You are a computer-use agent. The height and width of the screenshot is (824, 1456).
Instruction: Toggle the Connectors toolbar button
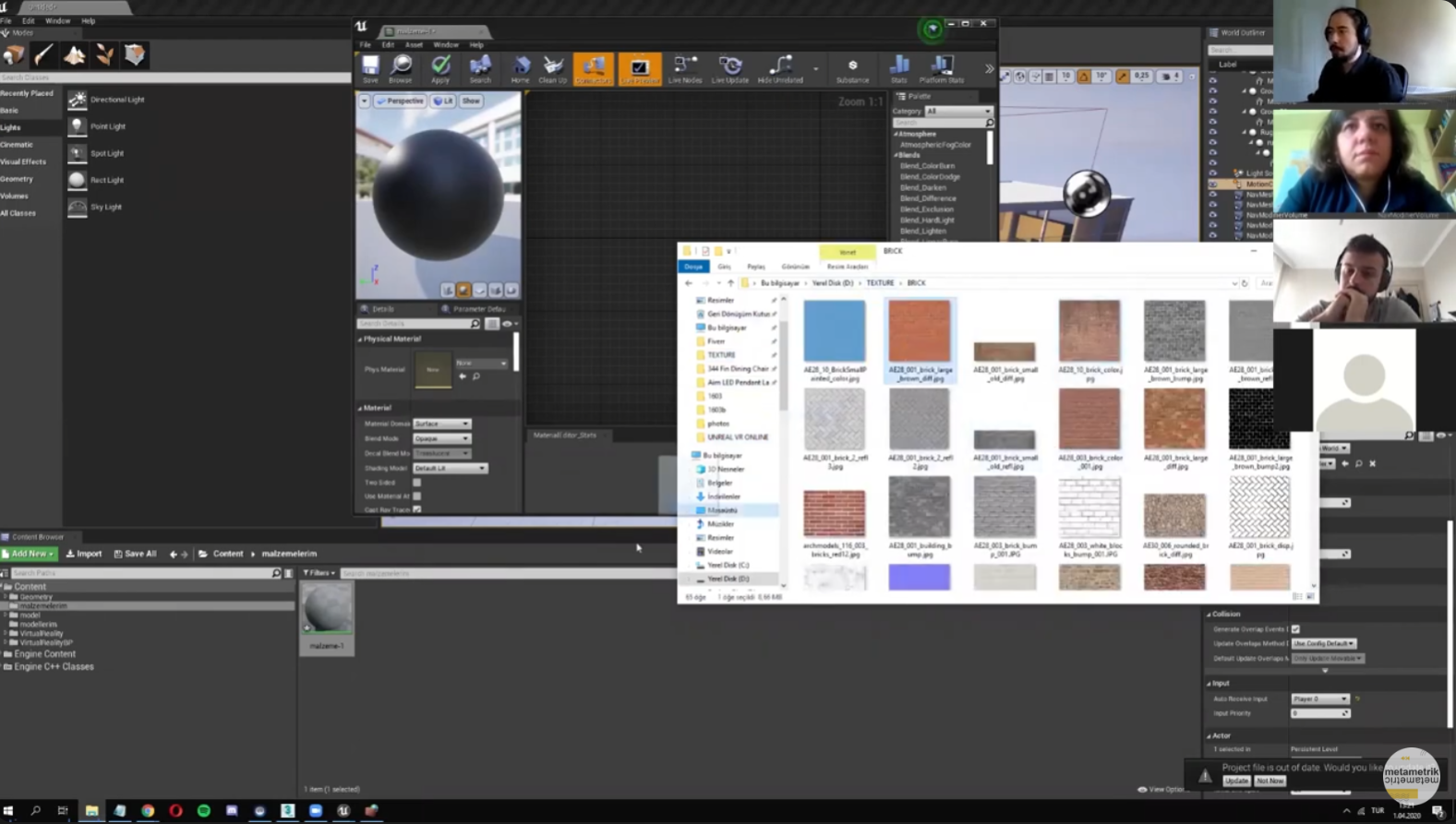pyautogui.click(x=594, y=69)
